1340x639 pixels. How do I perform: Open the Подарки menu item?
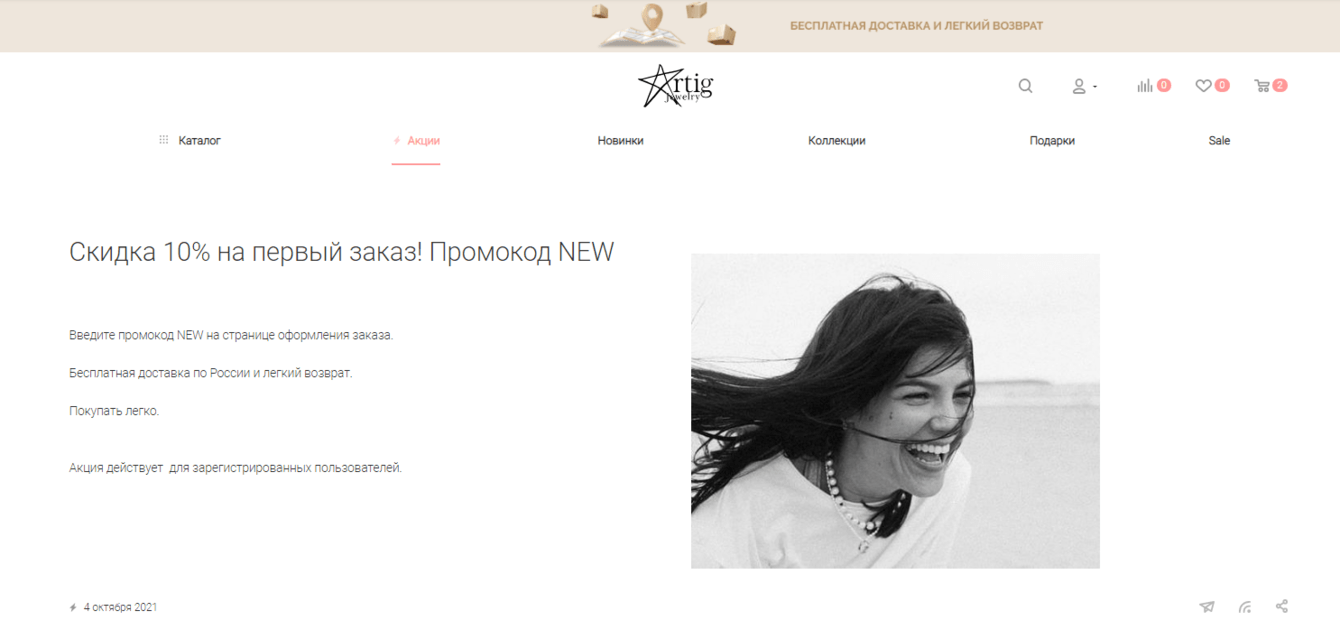click(1052, 141)
